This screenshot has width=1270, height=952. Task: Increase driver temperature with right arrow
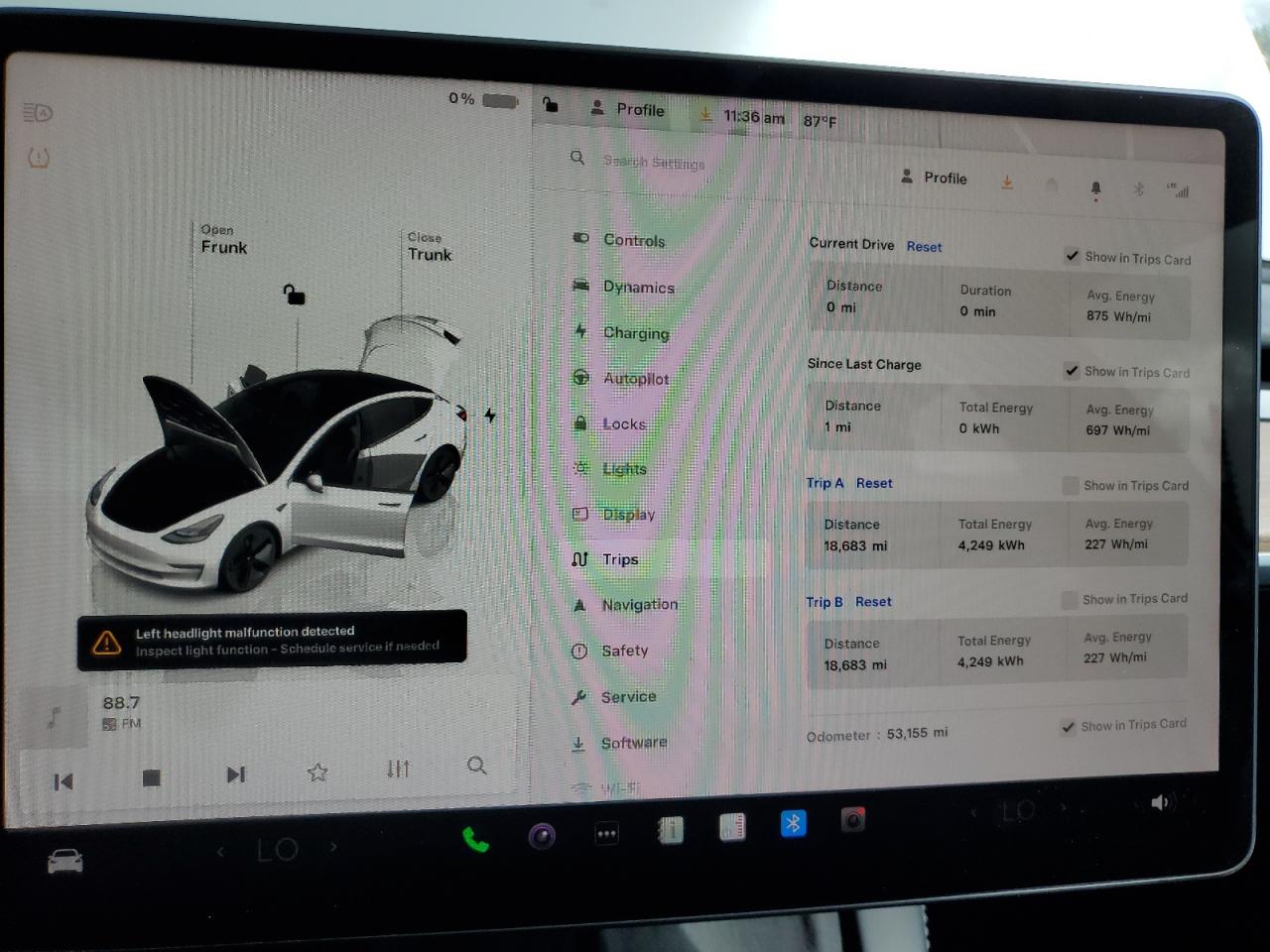[333, 847]
